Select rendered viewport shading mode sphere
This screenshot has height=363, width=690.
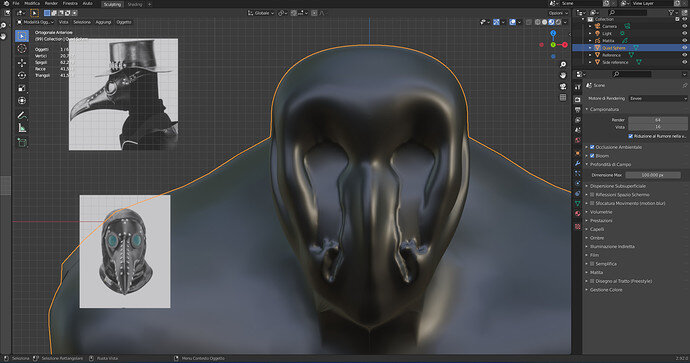(558, 22)
